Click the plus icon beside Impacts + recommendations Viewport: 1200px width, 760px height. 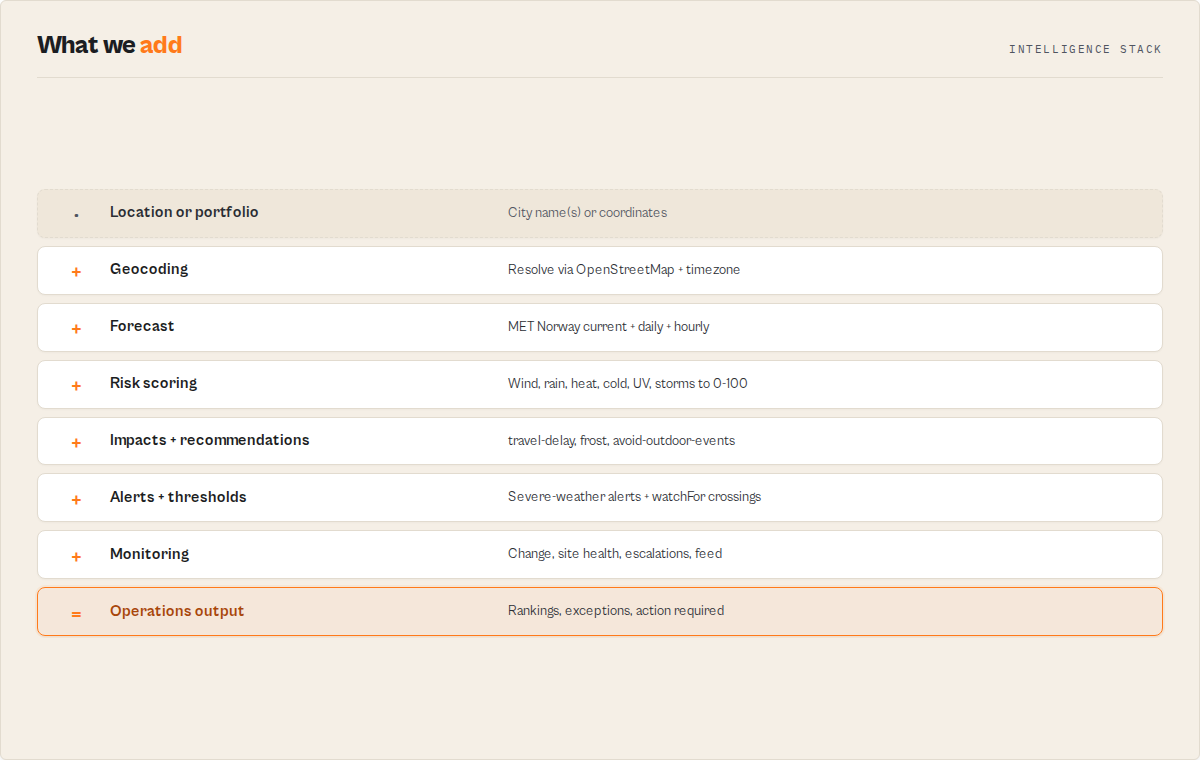point(76,443)
